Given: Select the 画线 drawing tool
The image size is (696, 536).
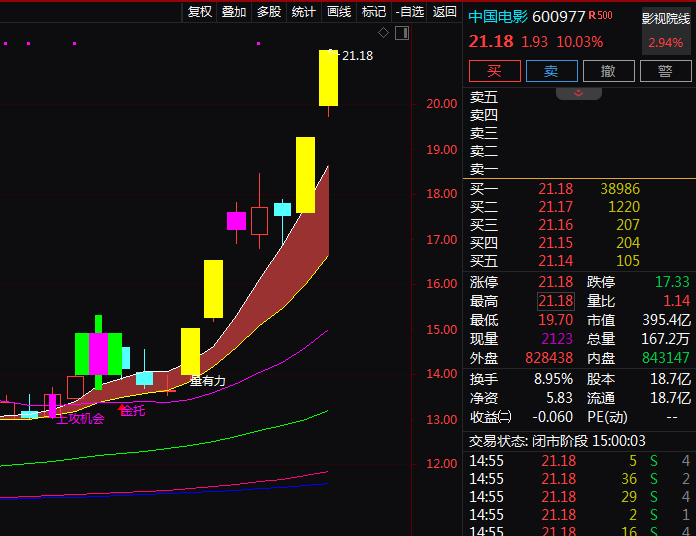Looking at the screenshot, I should point(339,12).
